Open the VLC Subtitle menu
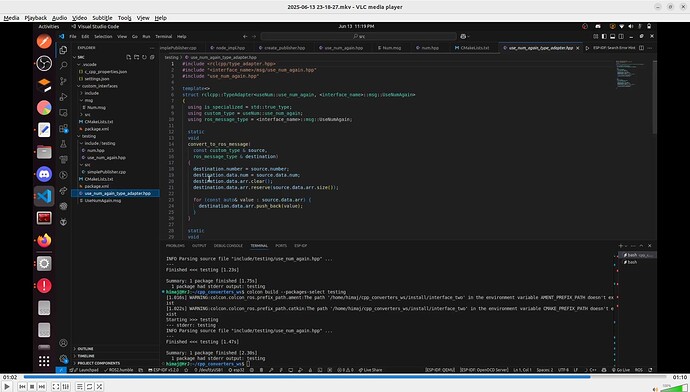This screenshot has height=392, width=690. pos(102,18)
